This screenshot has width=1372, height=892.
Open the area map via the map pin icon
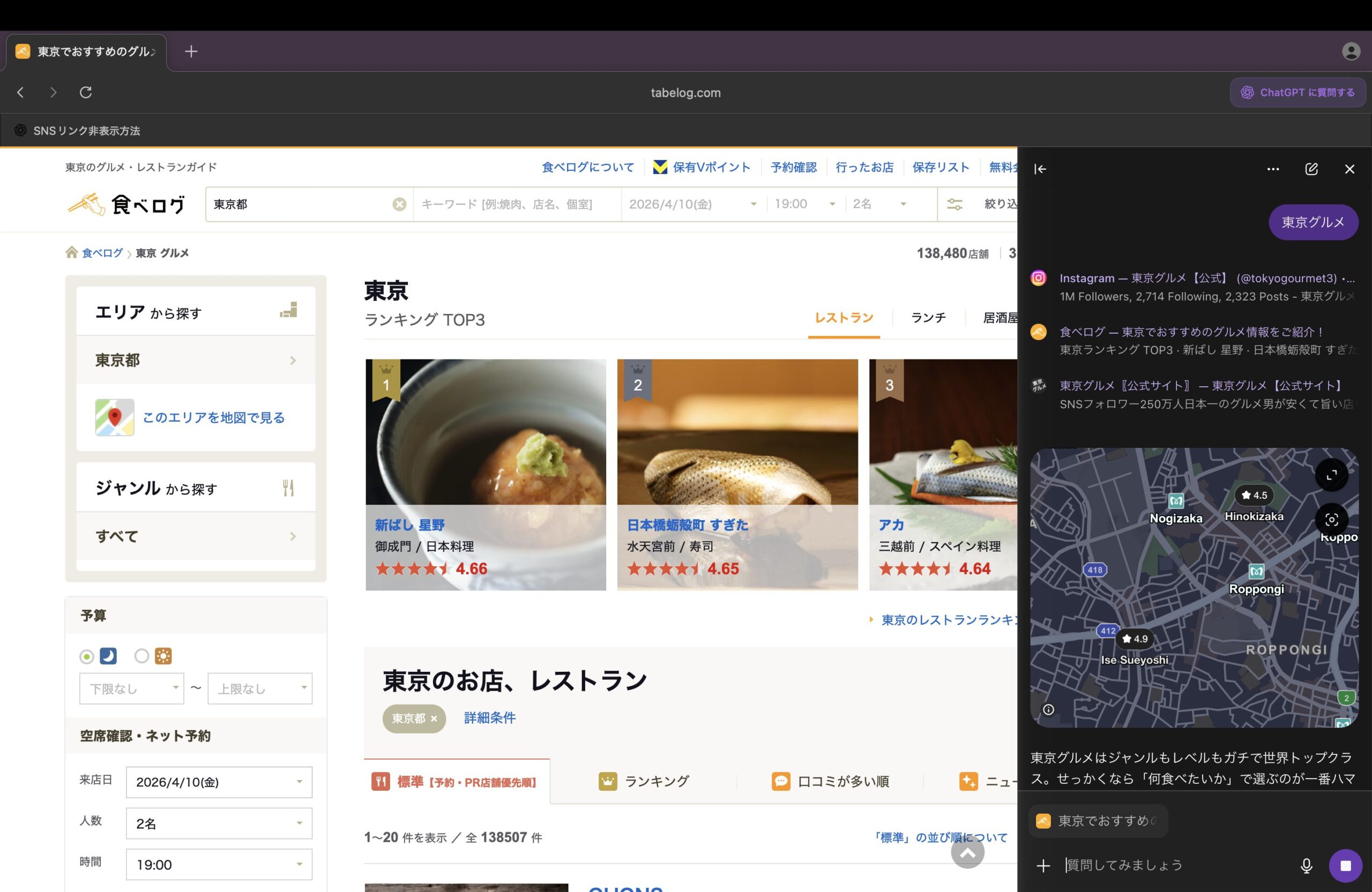point(114,417)
